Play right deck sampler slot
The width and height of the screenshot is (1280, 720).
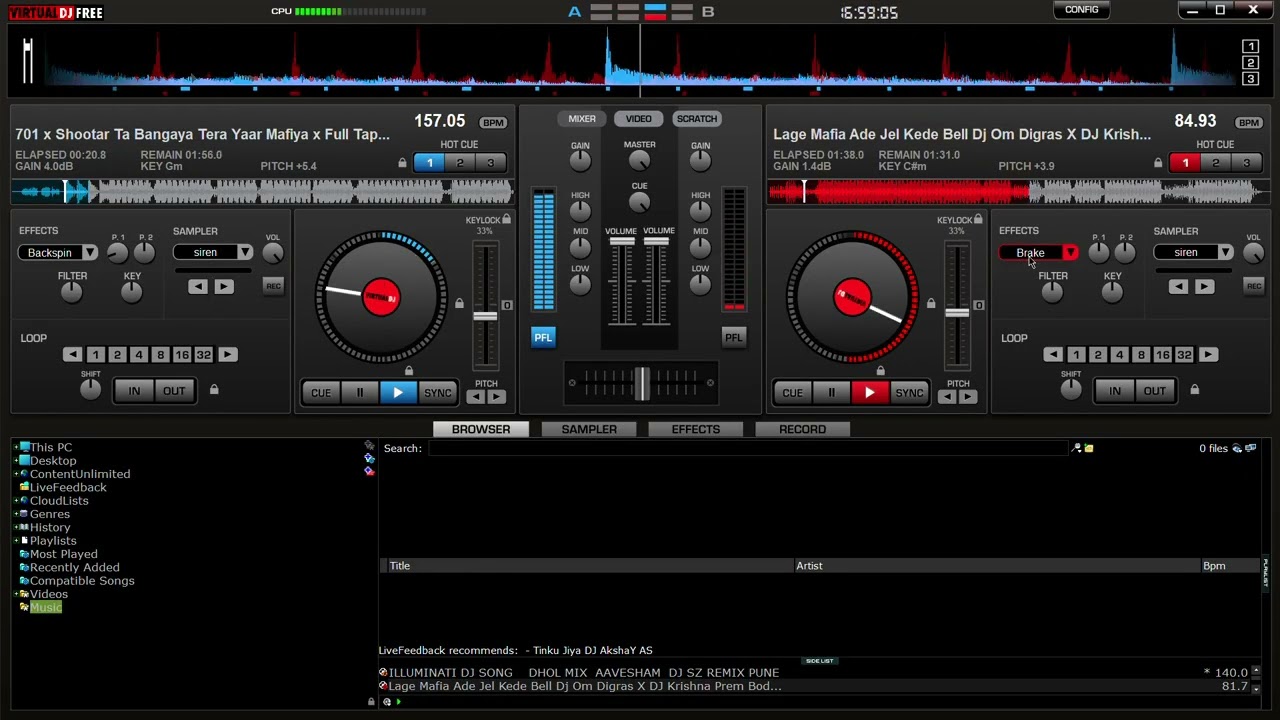(1203, 287)
